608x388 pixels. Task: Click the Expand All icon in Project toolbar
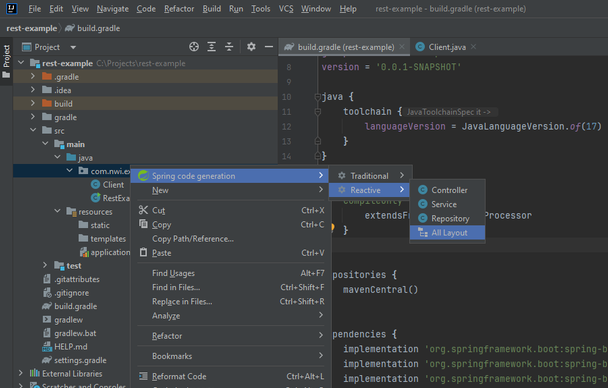tap(211, 47)
